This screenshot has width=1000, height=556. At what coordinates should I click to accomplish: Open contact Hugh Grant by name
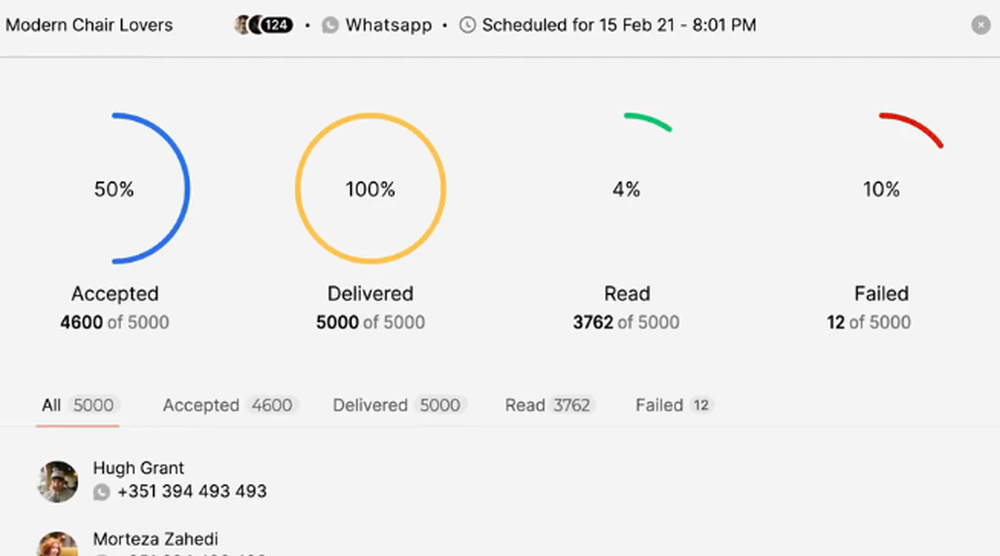pyautogui.click(x=139, y=468)
